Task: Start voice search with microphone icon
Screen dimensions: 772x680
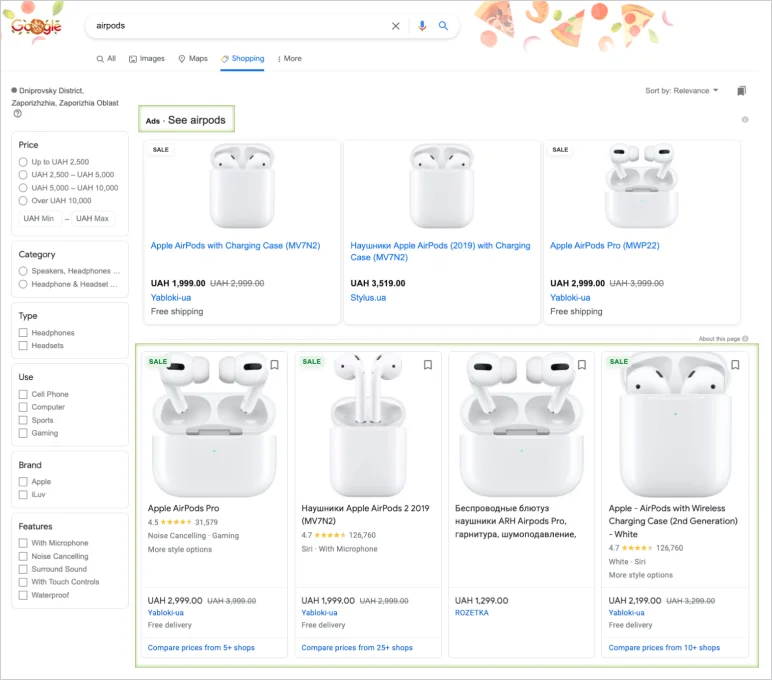Action: 422,26
